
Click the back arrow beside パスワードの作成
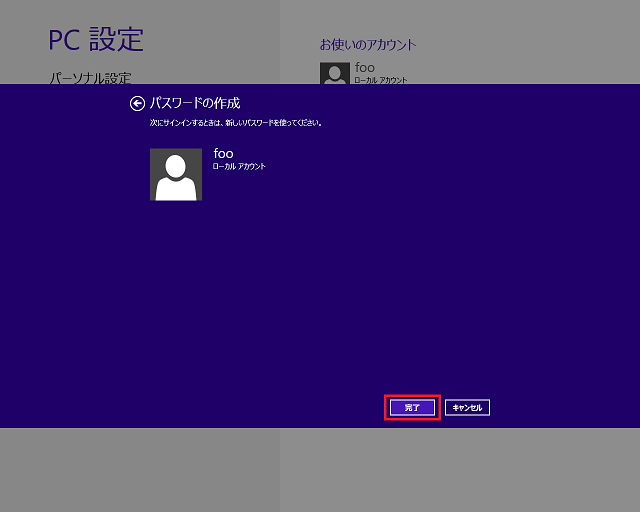pyautogui.click(x=137, y=103)
